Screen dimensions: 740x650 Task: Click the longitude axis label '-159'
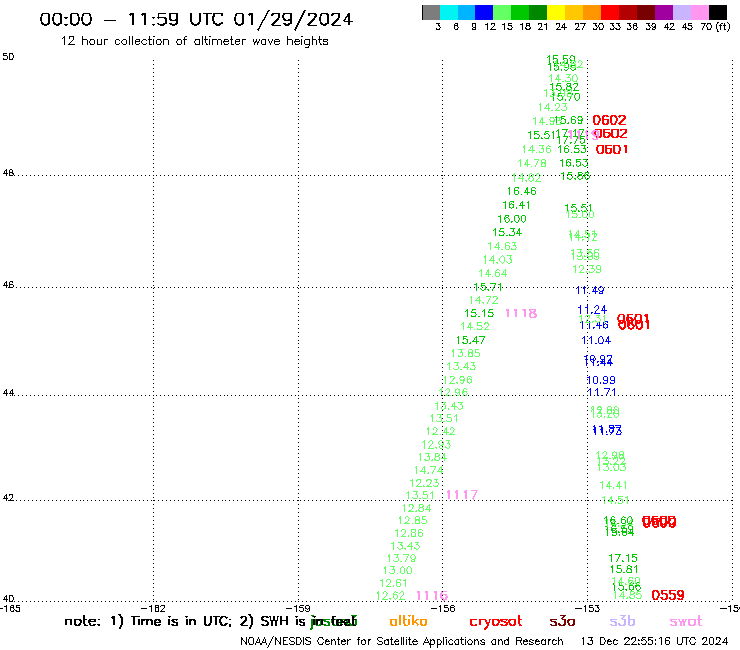click(x=298, y=608)
